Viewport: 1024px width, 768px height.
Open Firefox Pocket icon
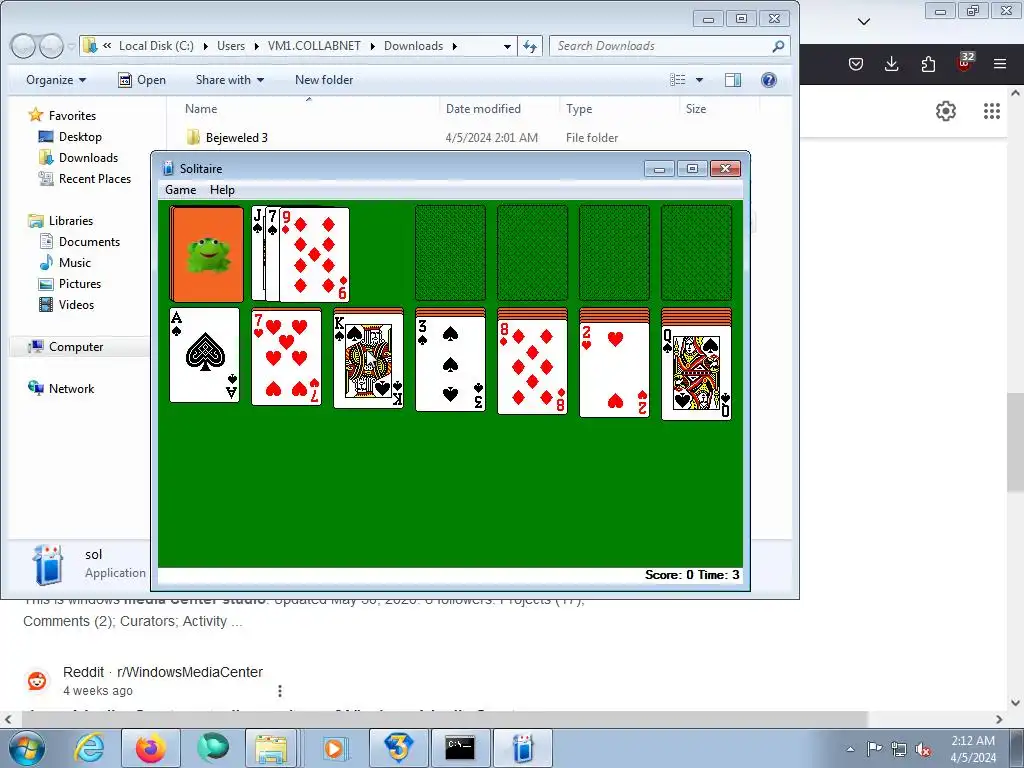[x=856, y=64]
